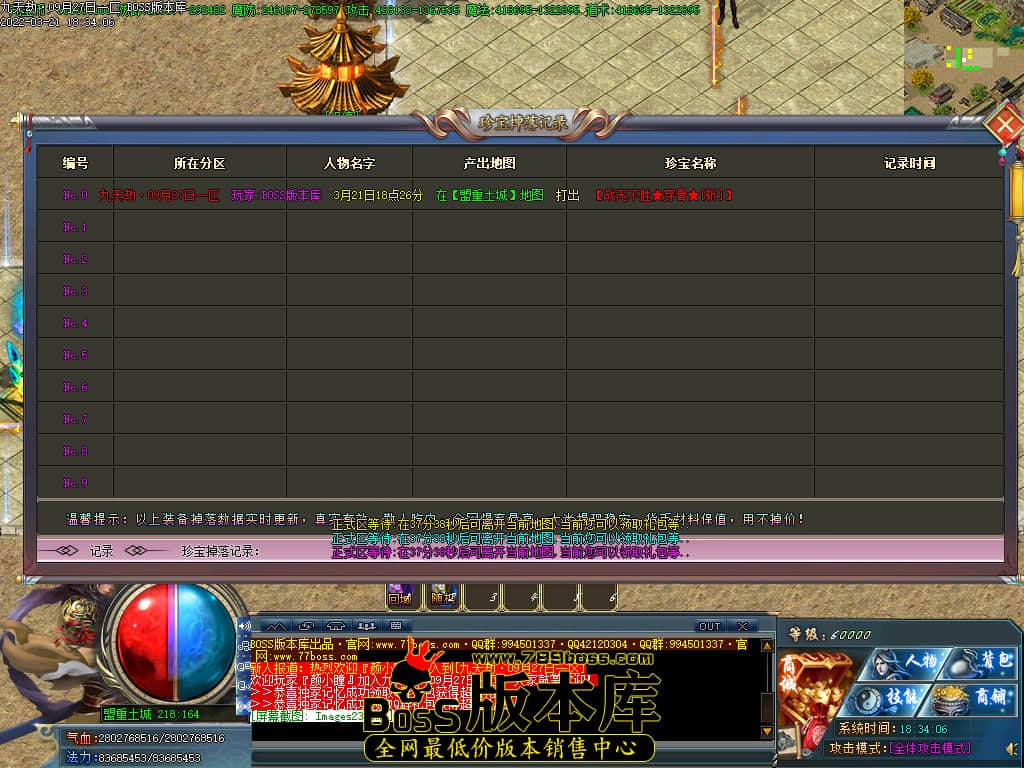
Task: Click the fifth chat toolbar keyboard-grid icon
Action: pyautogui.click(x=395, y=627)
